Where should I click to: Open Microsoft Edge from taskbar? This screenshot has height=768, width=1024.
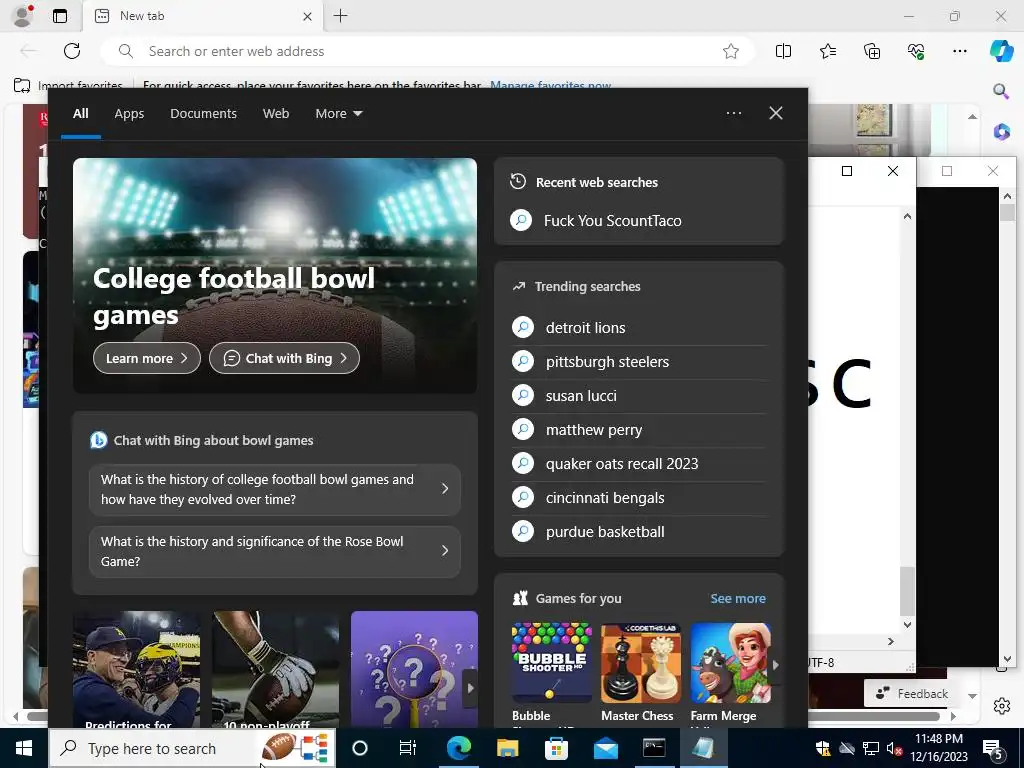(458, 748)
